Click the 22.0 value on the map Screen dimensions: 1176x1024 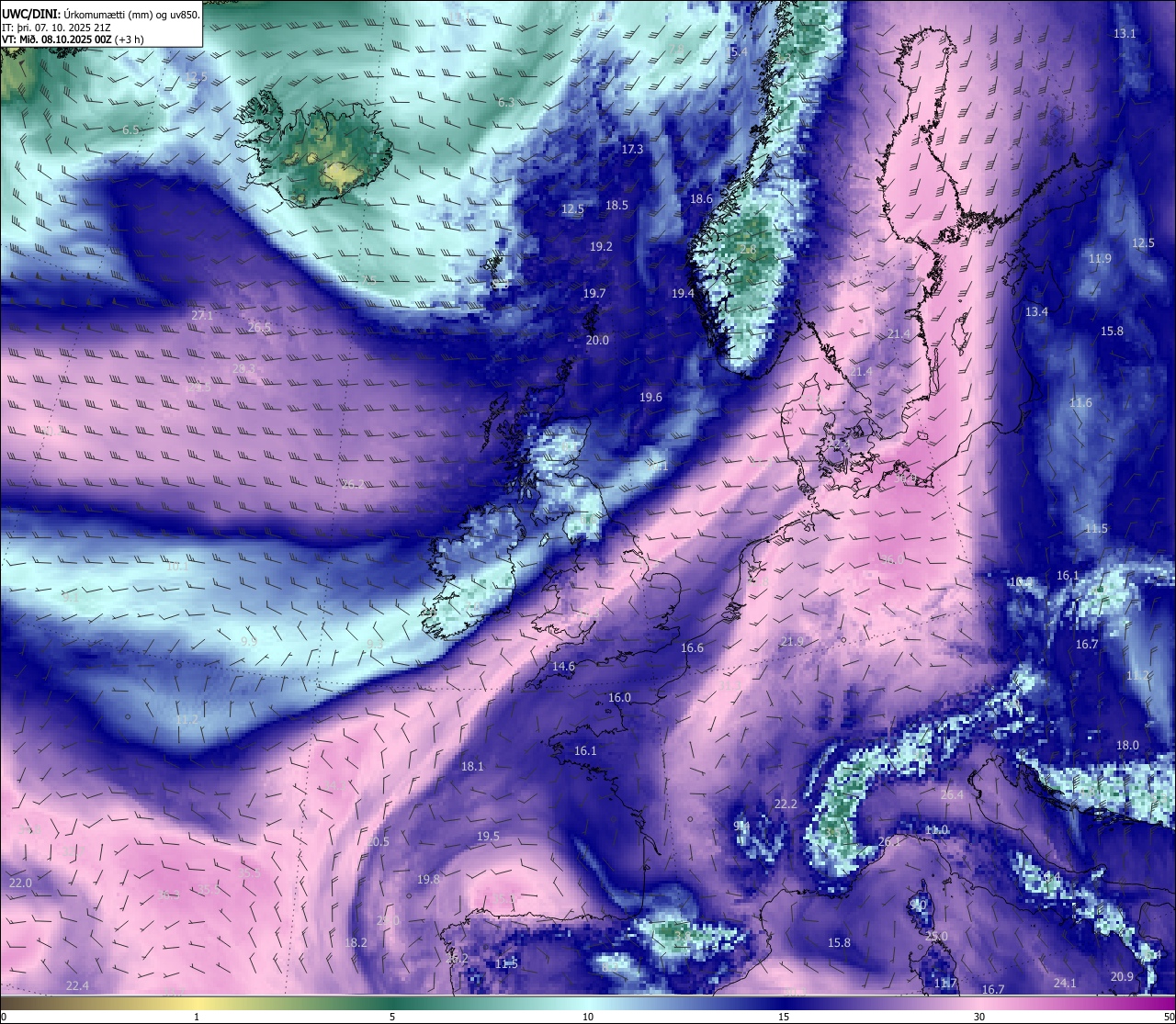pos(20,883)
